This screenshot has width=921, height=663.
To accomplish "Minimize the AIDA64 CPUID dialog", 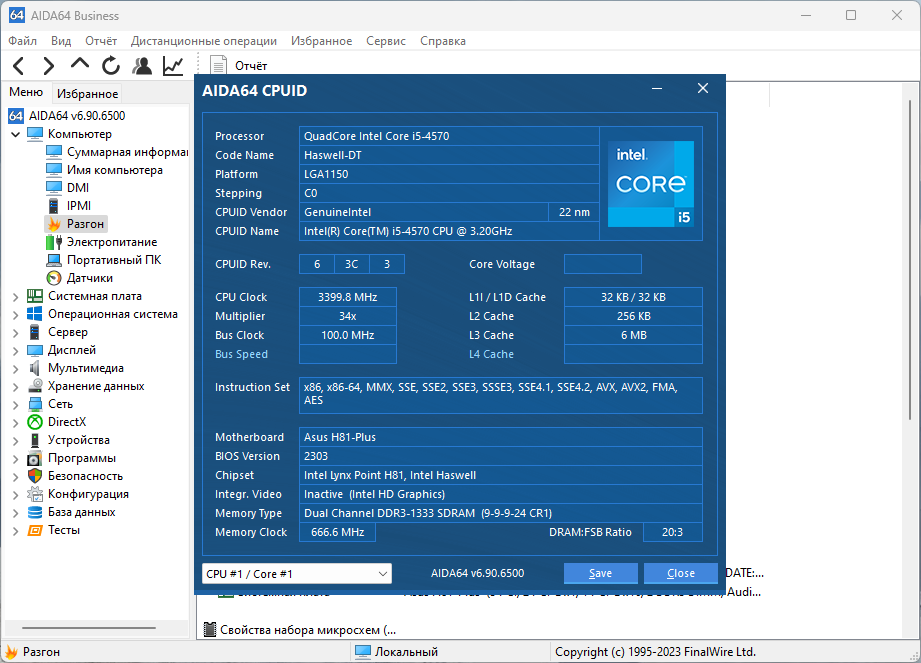I will (657, 89).
